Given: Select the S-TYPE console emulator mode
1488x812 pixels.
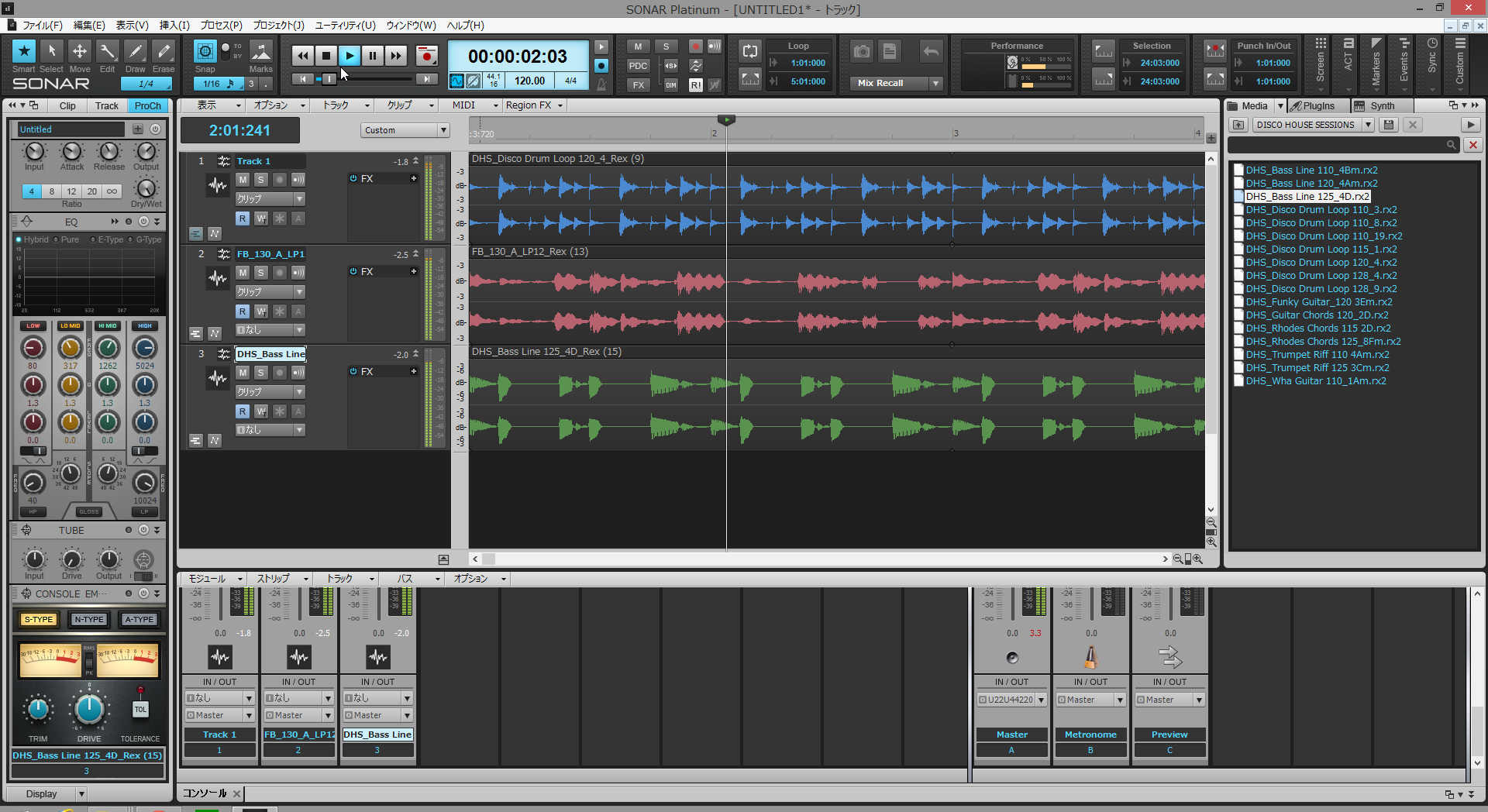Looking at the screenshot, I should (39, 620).
